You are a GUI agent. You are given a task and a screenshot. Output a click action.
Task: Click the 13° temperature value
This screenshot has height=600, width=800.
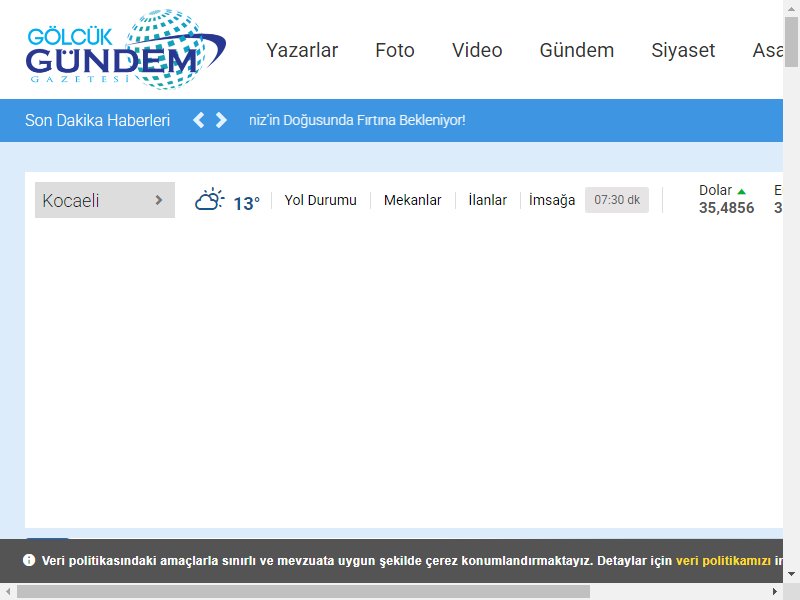(246, 204)
